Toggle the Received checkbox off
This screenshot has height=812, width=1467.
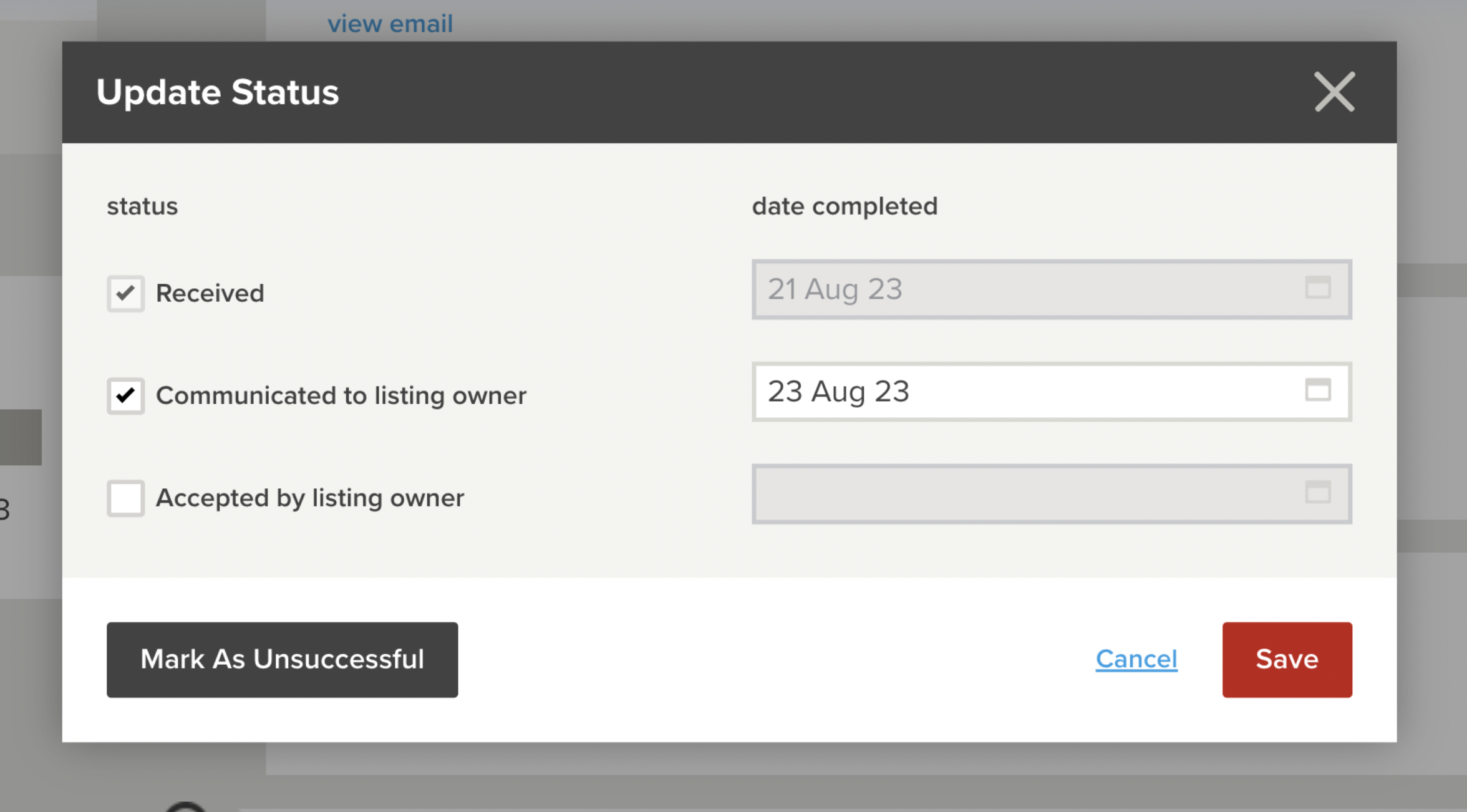125,293
